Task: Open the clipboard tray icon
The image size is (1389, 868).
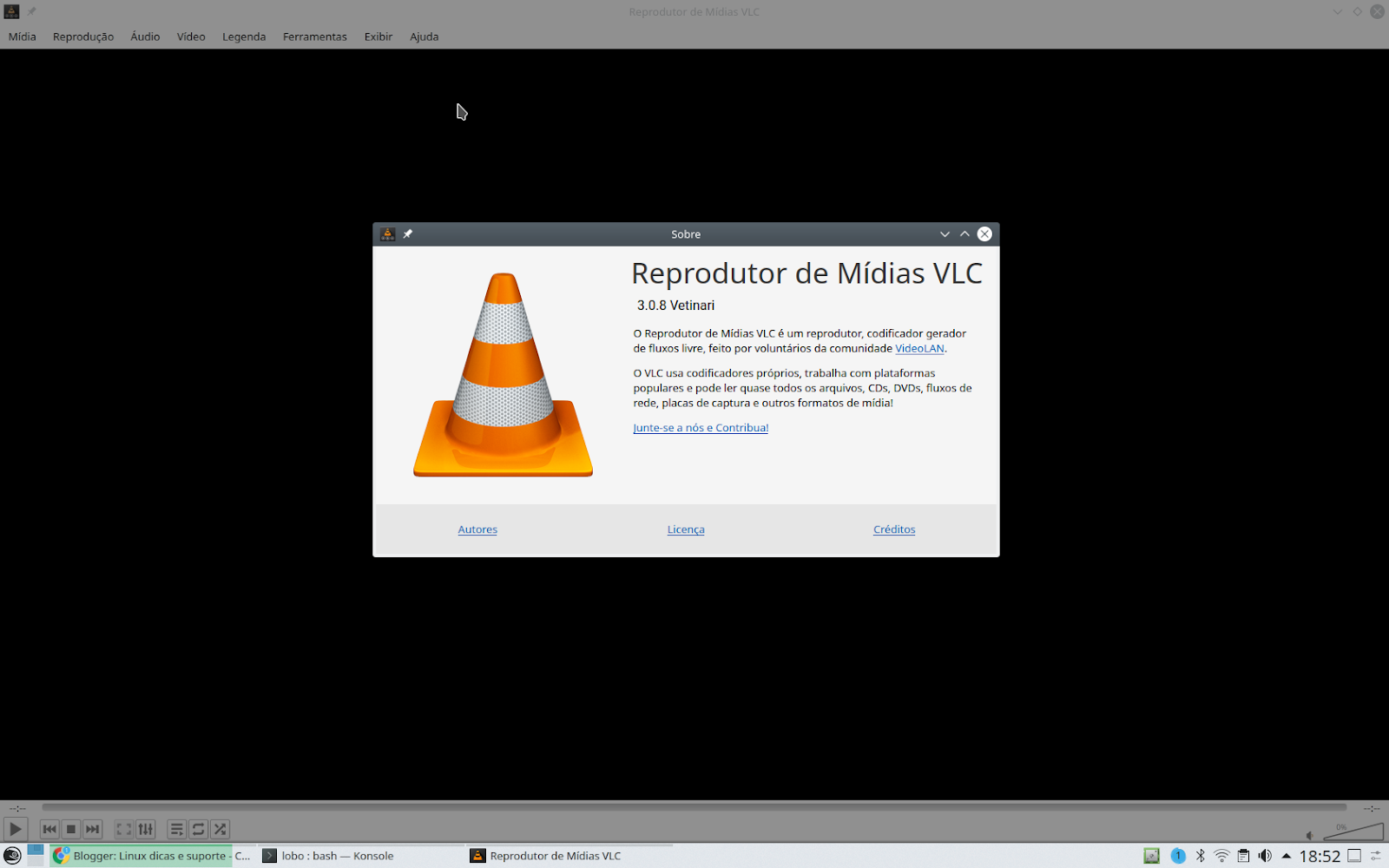Action: coord(1243,856)
